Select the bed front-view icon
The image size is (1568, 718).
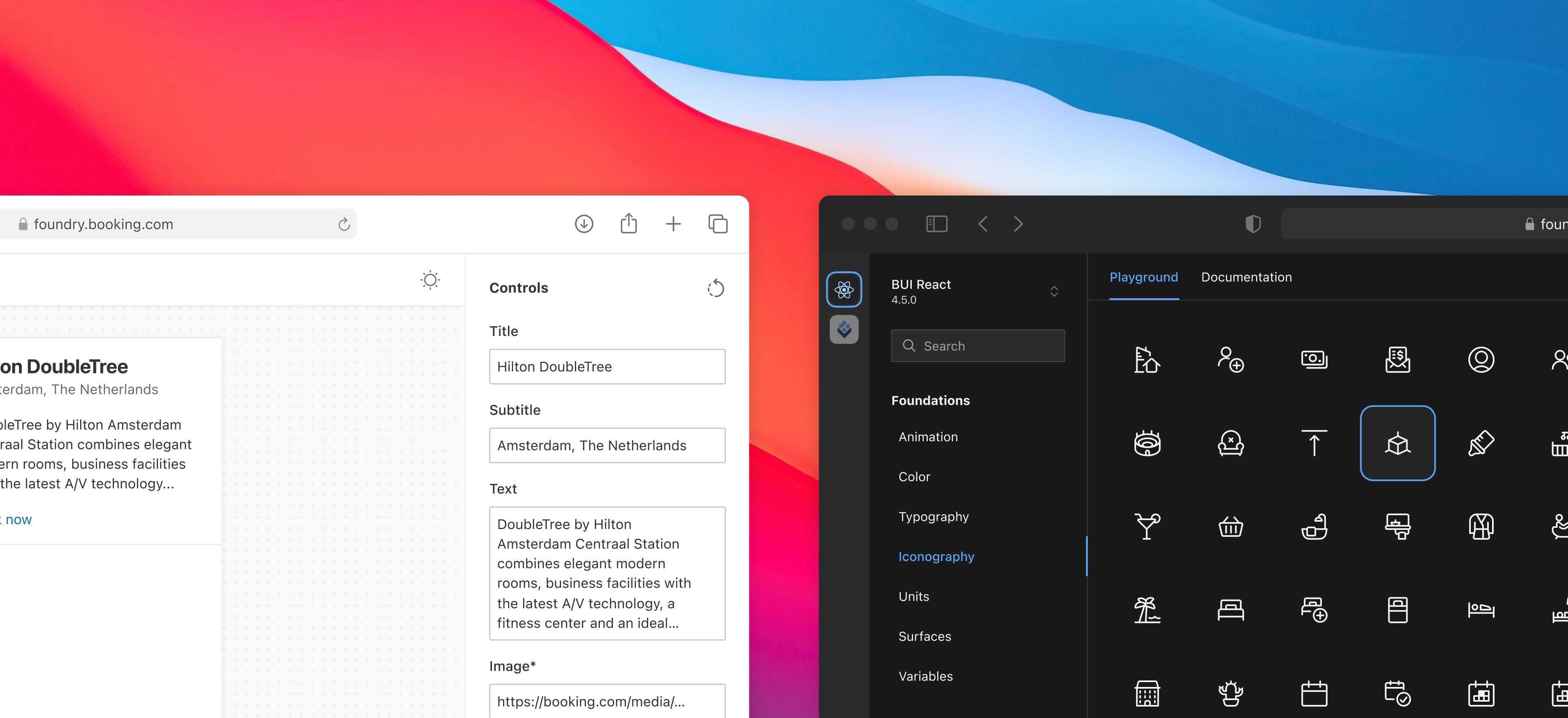pyautogui.click(x=1230, y=610)
